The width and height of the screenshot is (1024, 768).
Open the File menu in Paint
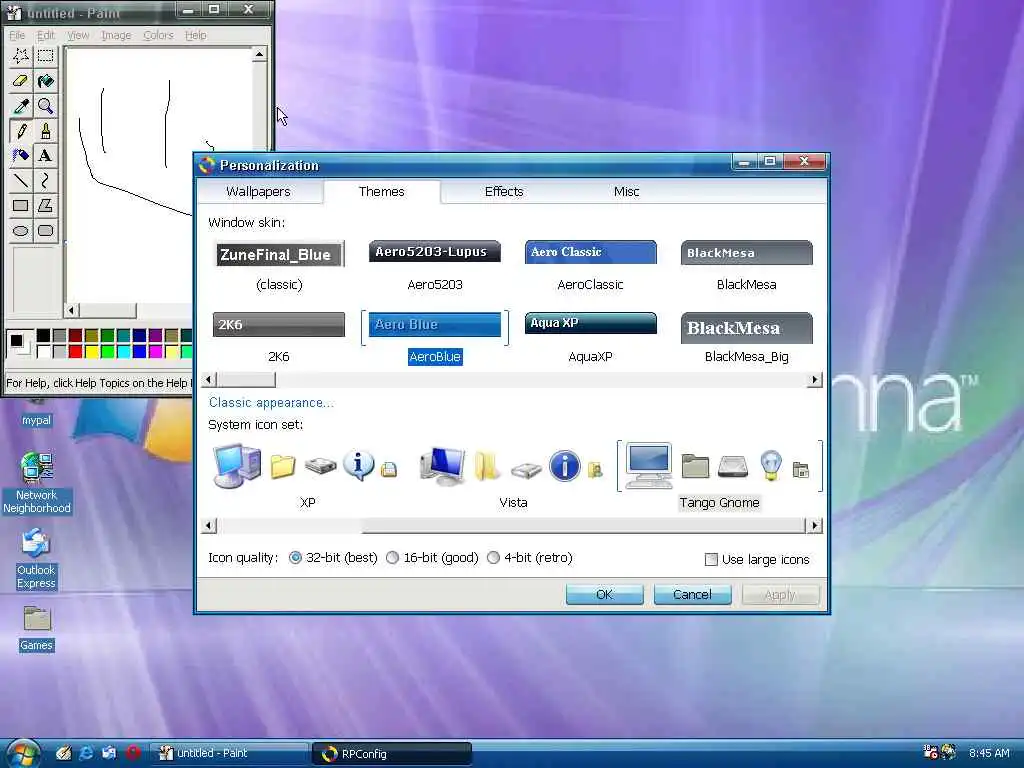click(17, 35)
